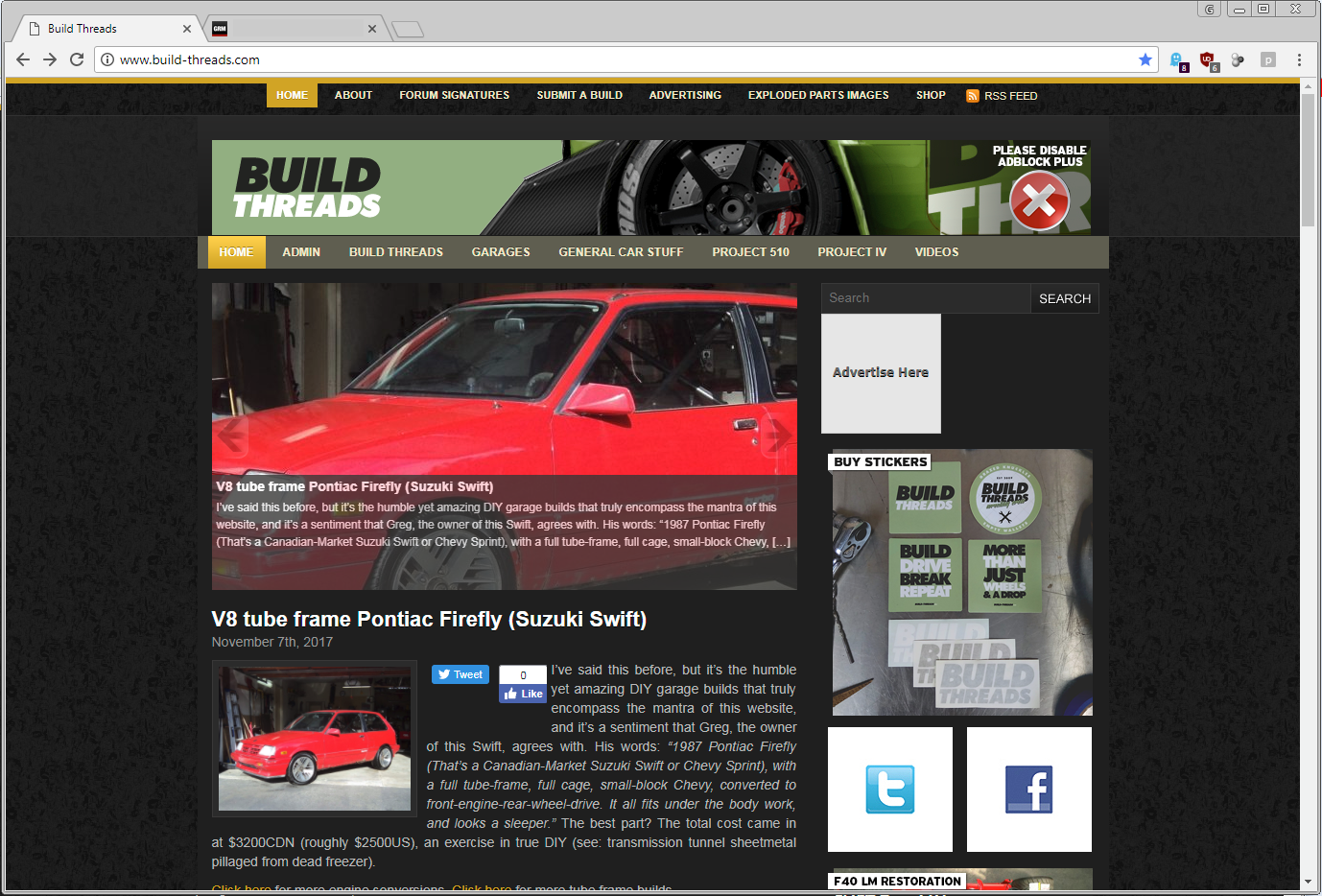Image resolution: width=1322 pixels, height=896 pixels.
Task: Close the Build Threads tab
Action: click(187, 29)
